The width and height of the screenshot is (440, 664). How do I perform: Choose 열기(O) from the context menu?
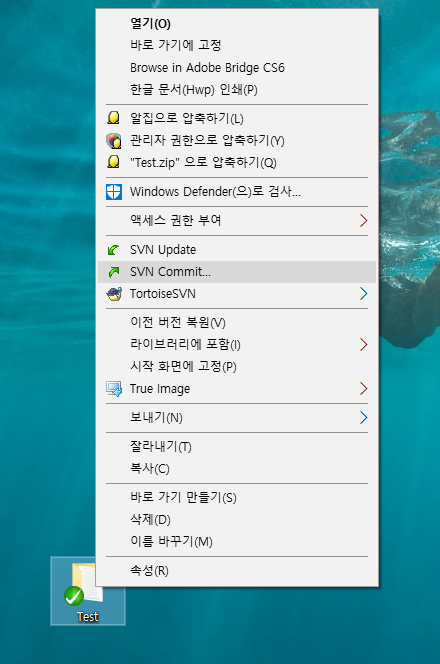point(237,23)
